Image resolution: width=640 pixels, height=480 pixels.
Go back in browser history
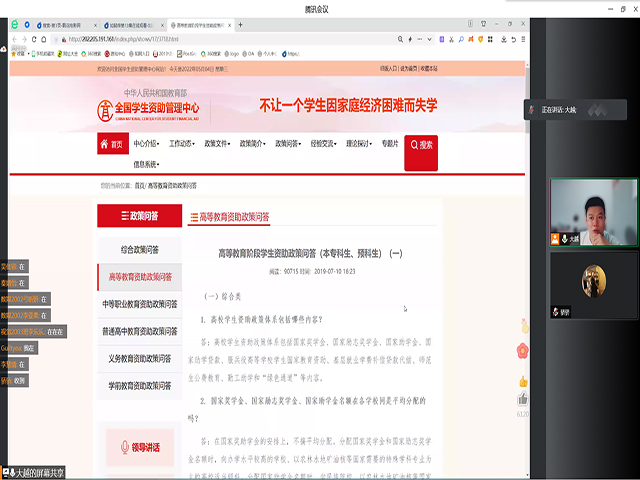[x=14, y=39]
